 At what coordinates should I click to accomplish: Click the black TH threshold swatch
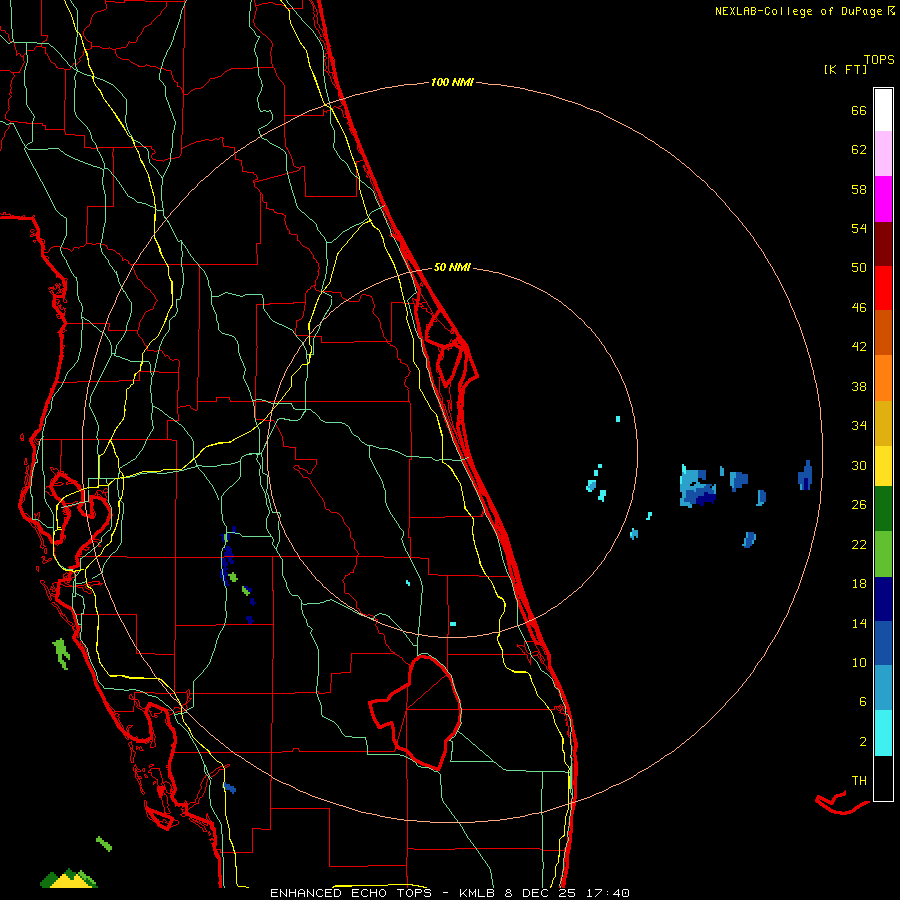click(883, 778)
